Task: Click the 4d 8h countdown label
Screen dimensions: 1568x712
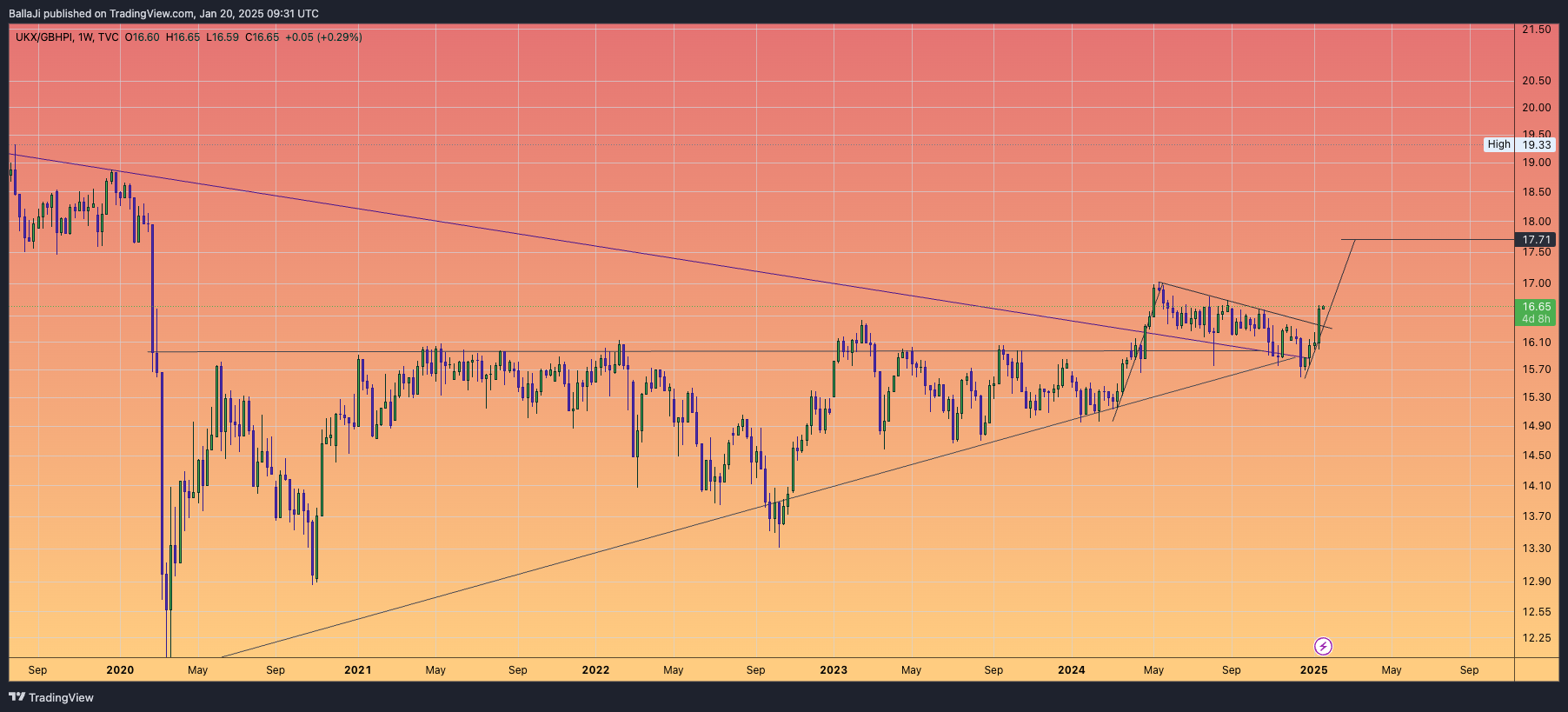Action: pyautogui.click(x=1537, y=319)
